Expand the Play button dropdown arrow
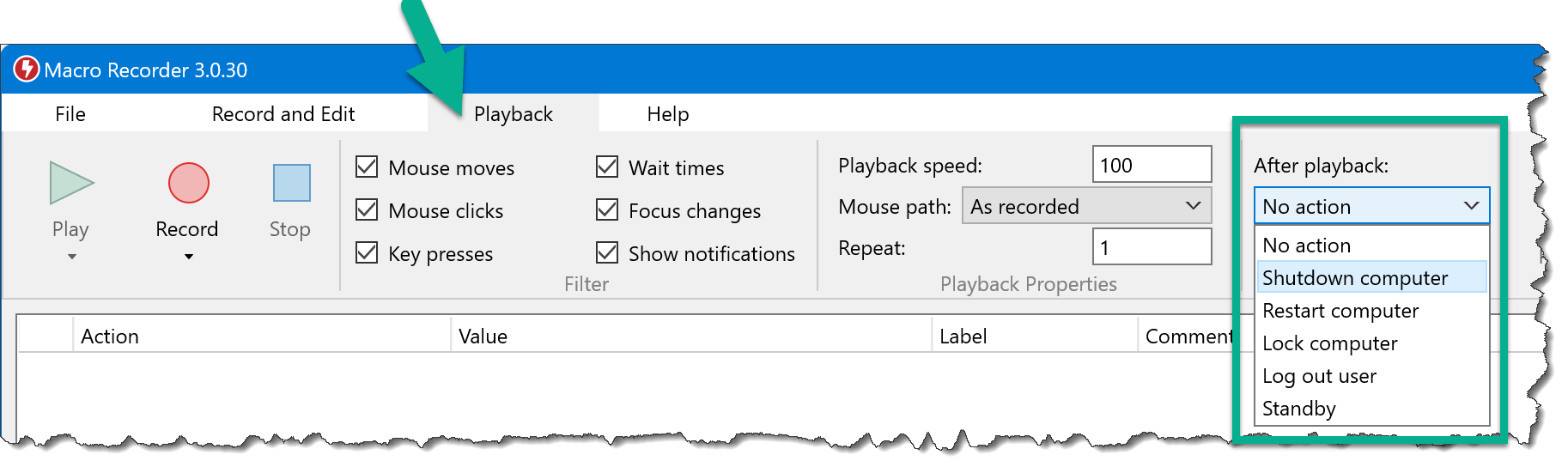 click(72, 257)
